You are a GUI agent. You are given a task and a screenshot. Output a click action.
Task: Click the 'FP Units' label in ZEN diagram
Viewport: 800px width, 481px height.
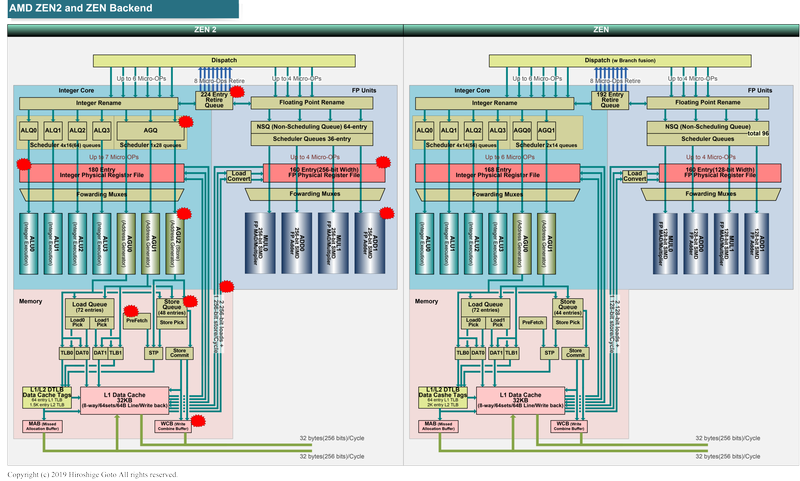760,90
